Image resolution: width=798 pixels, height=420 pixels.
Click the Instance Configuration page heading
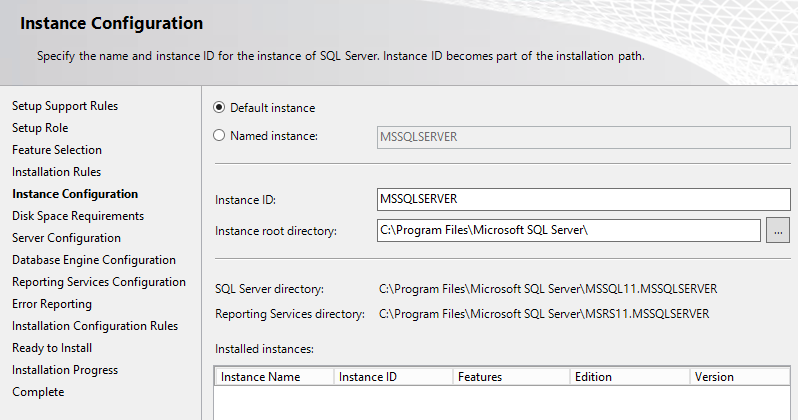(x=111, y=23)
